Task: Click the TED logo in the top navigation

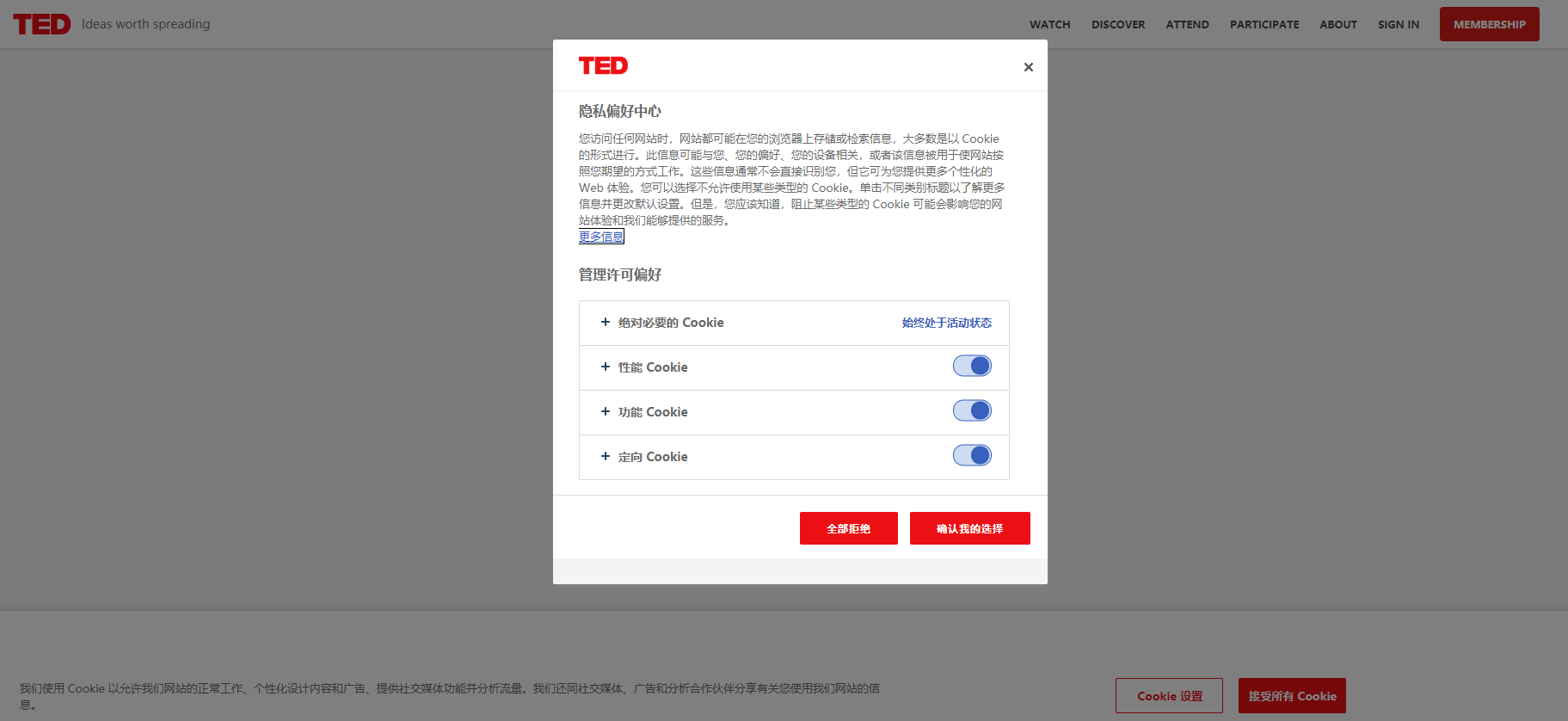Action: pyautogui.click(x=41, y=24)
